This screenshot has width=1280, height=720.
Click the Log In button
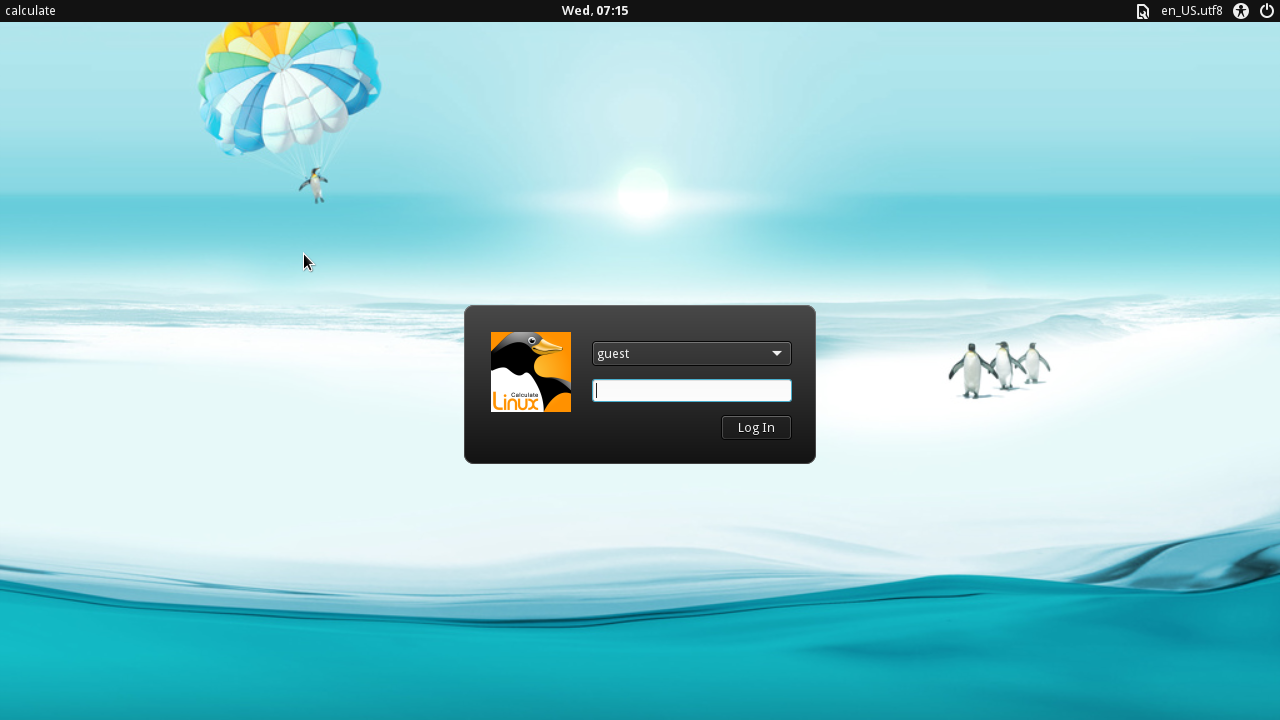click(756, 428)
